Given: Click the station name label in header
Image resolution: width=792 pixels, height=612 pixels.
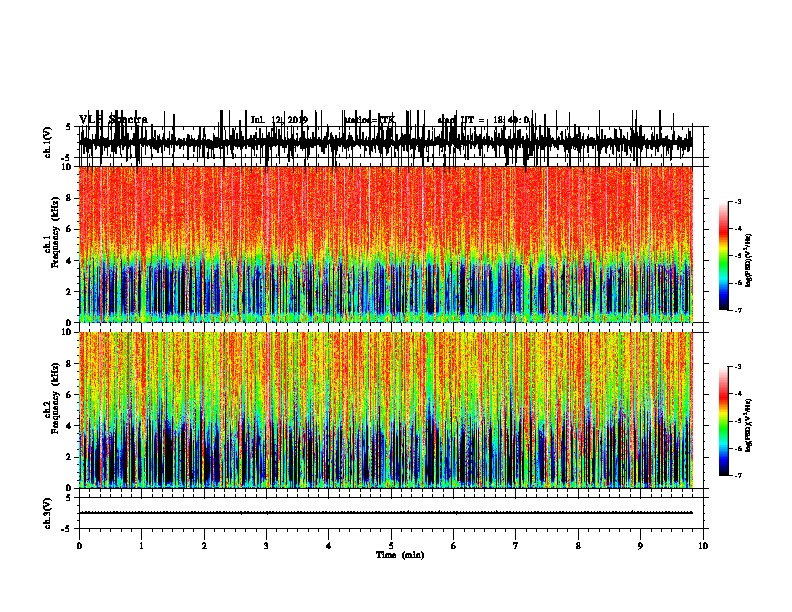Looking at the screenshot, I should pos(370,120).
